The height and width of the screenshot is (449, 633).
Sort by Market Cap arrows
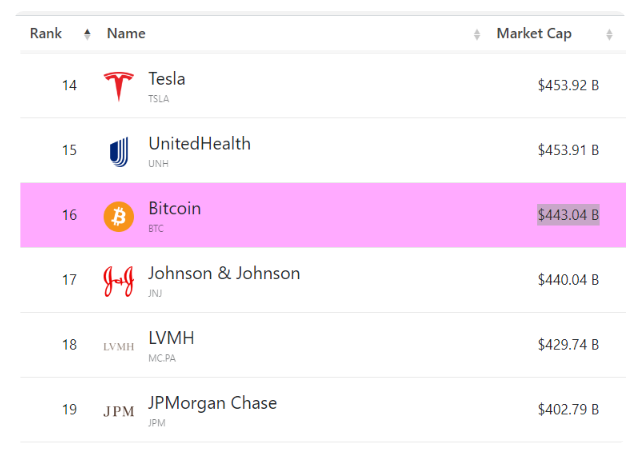click(609, 34)
